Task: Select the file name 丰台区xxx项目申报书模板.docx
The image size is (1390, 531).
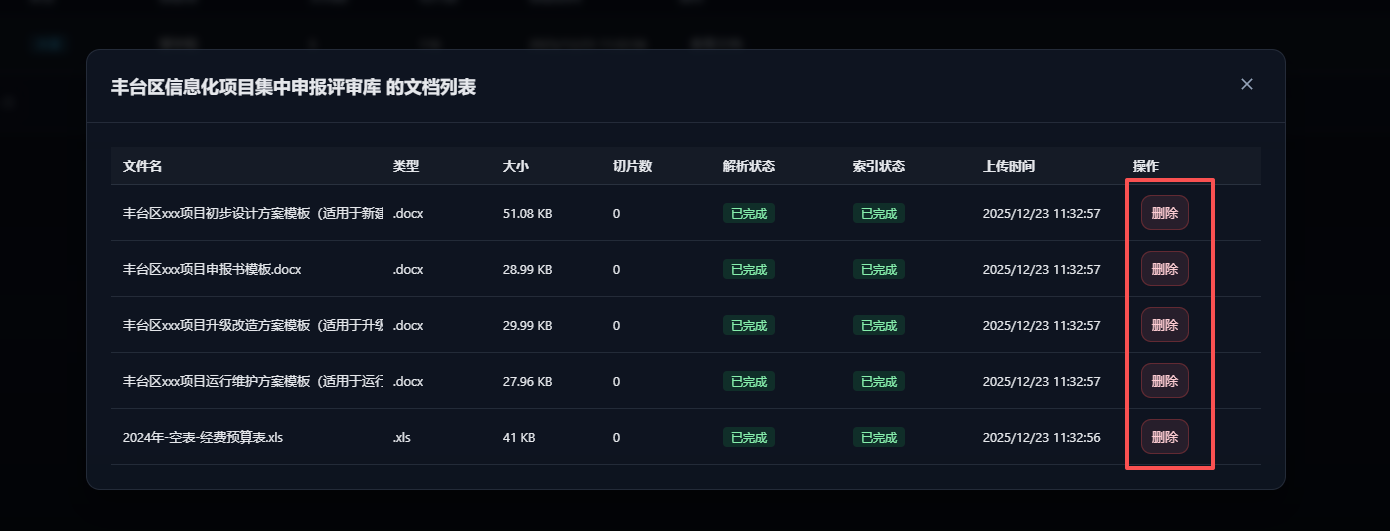Action: coord(212,269)
